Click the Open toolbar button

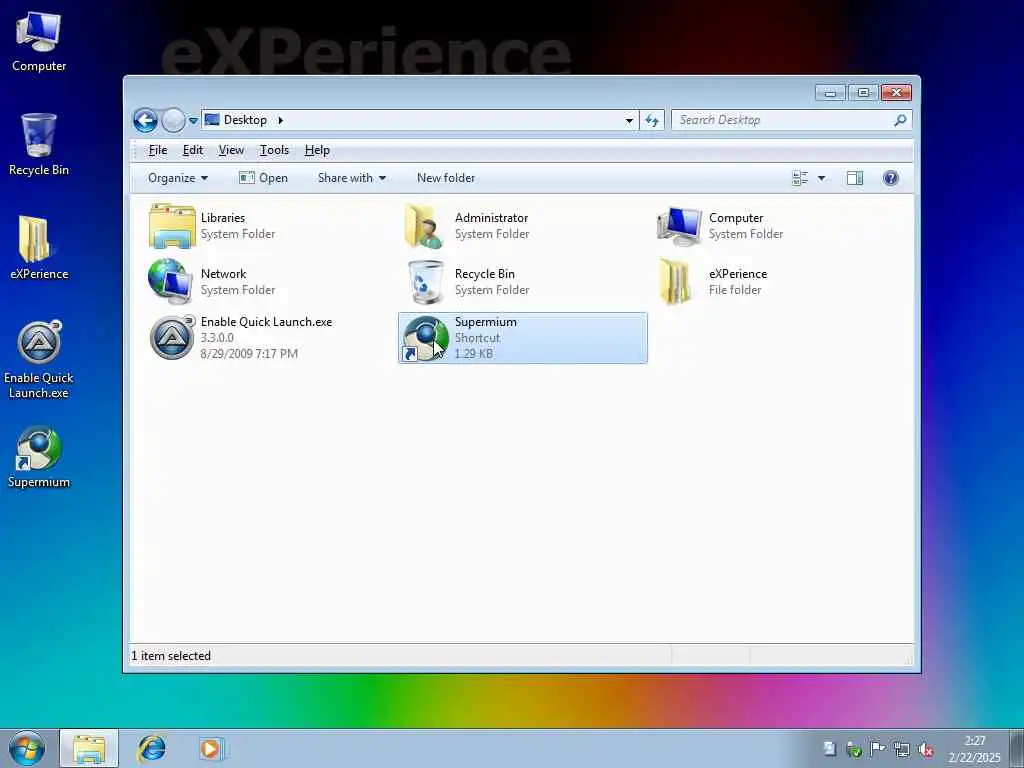click(x=263, y=178)
